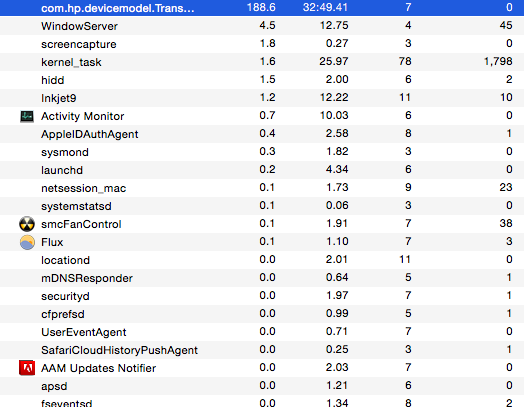Click AAM Updates Notifier's 2.03 CPU time
This screenshot has height=407, width=524.
coord(337,368)
